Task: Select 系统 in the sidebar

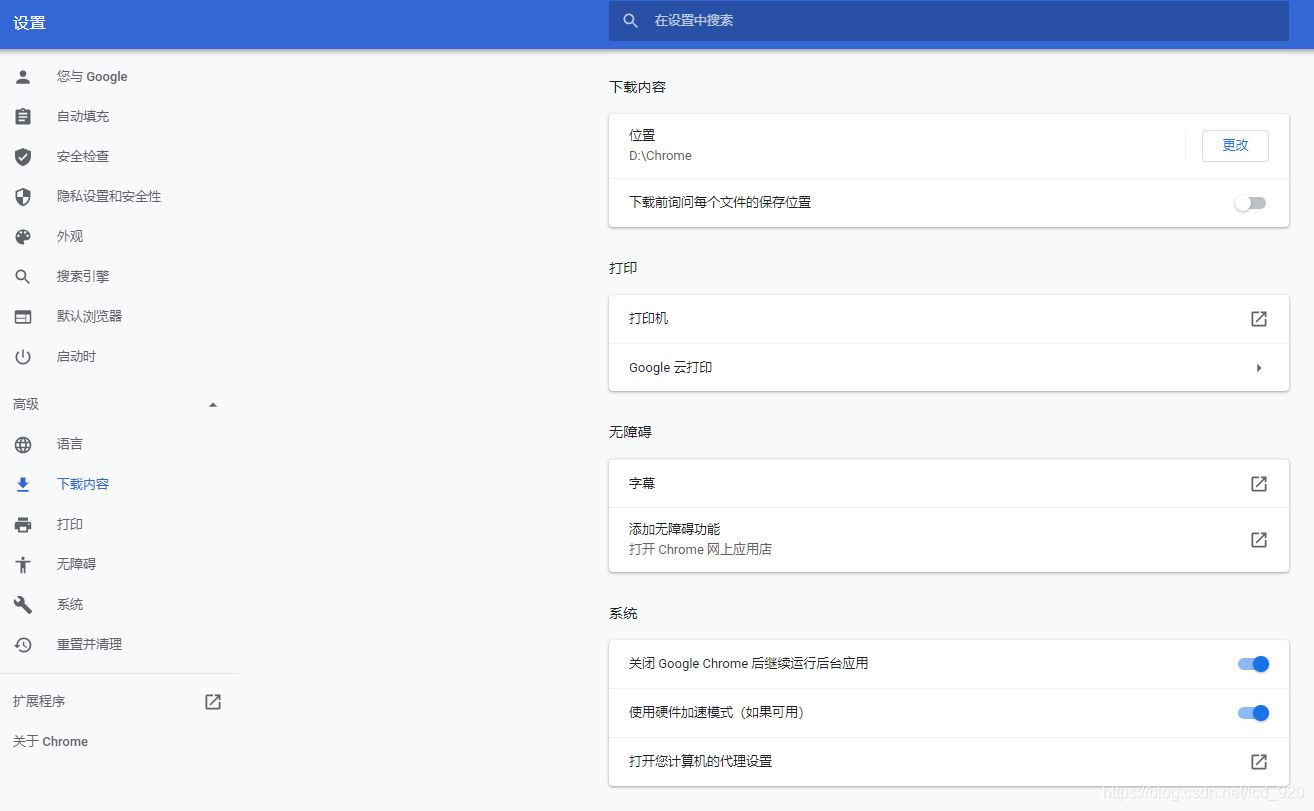Action: pos(70,605)
